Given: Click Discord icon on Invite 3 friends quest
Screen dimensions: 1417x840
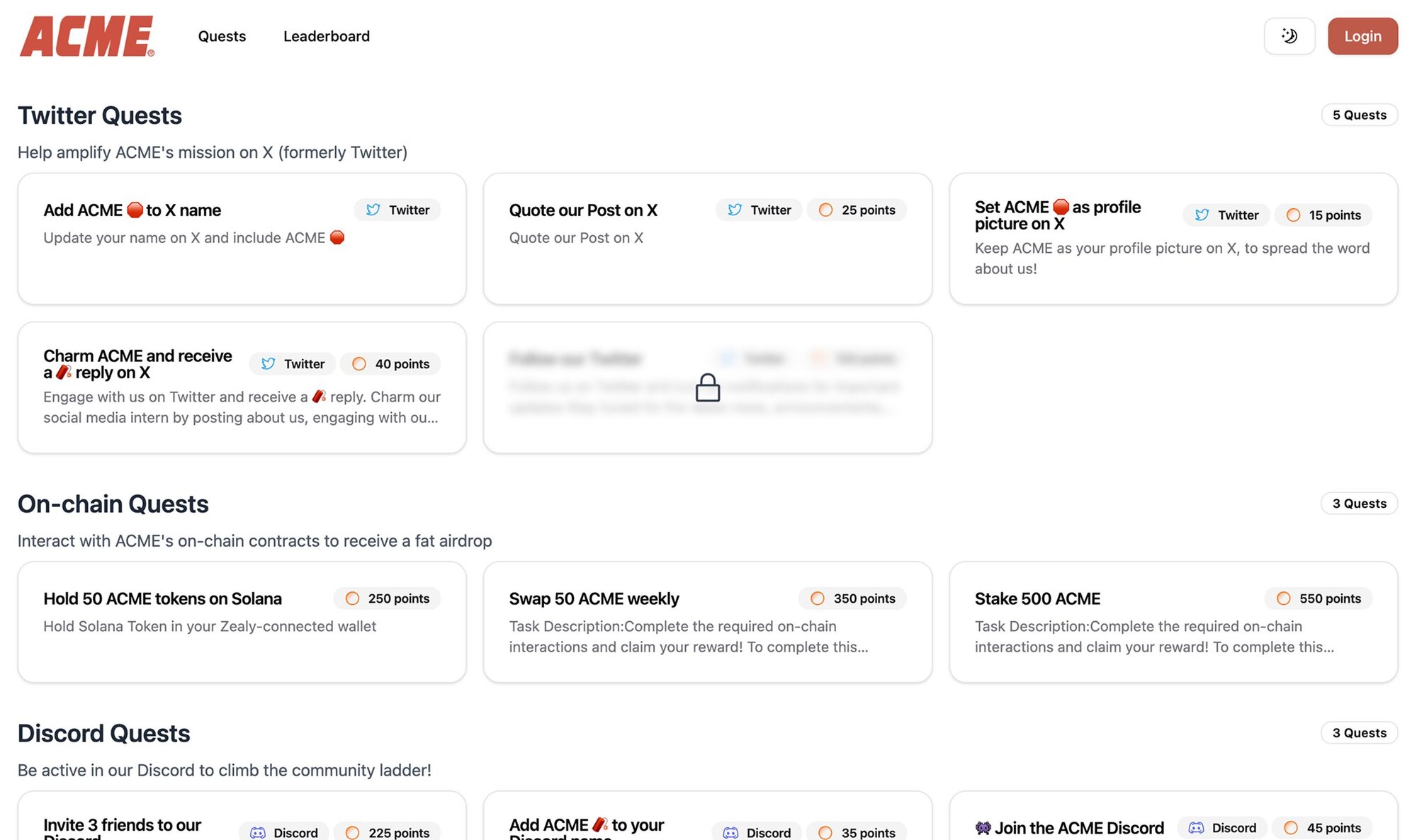Looking at the screenshot, I should [x=258, y=833].
